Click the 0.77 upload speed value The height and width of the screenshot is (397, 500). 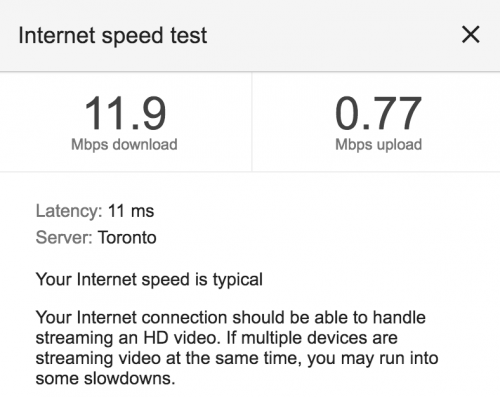pyautogui.click(x=378, y=113)
